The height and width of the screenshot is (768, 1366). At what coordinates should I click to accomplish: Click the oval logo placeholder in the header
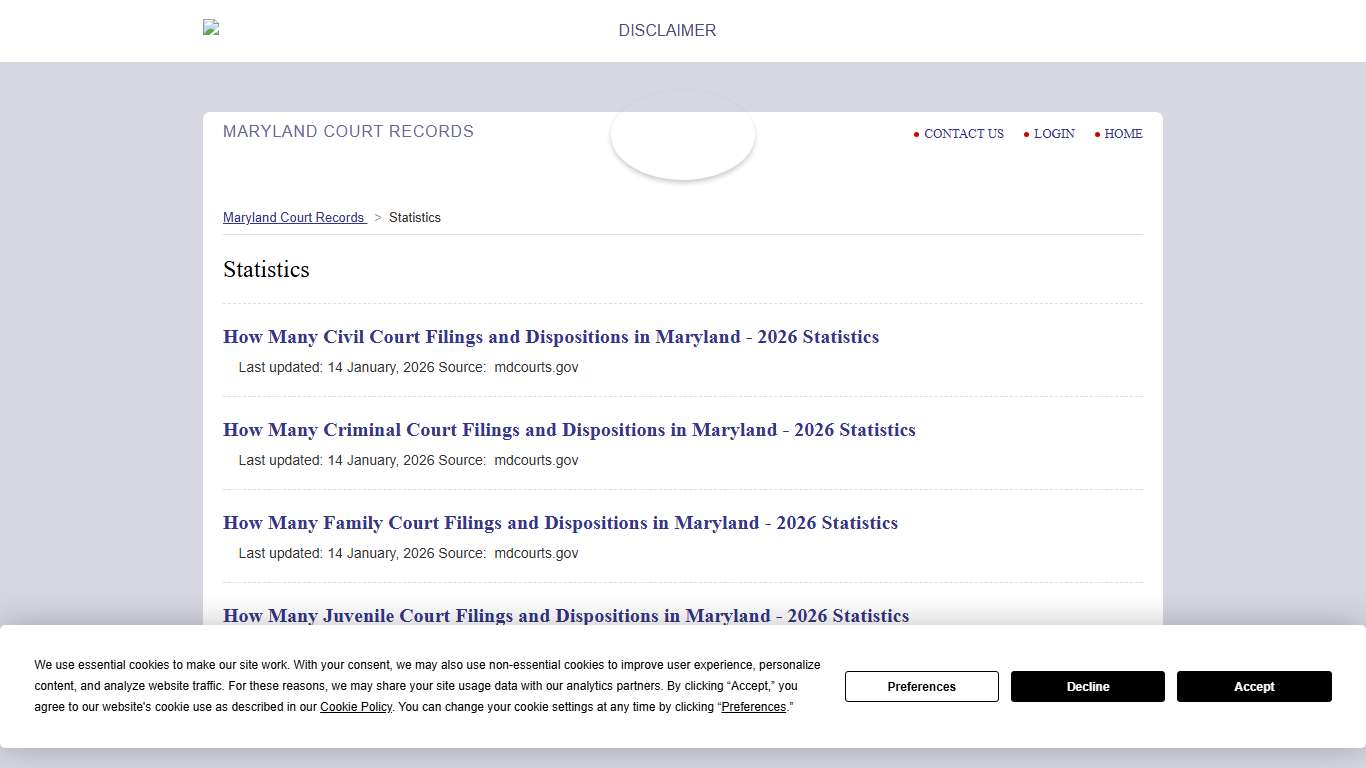tap(683, 135)
